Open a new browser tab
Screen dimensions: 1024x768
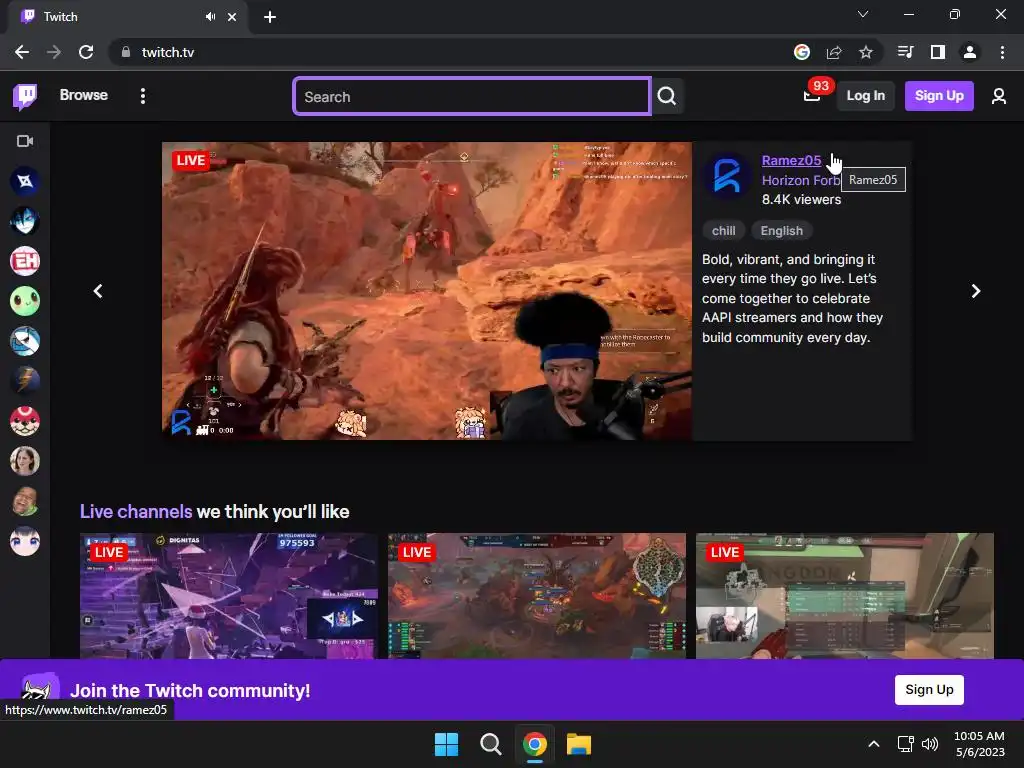[270, 17]
